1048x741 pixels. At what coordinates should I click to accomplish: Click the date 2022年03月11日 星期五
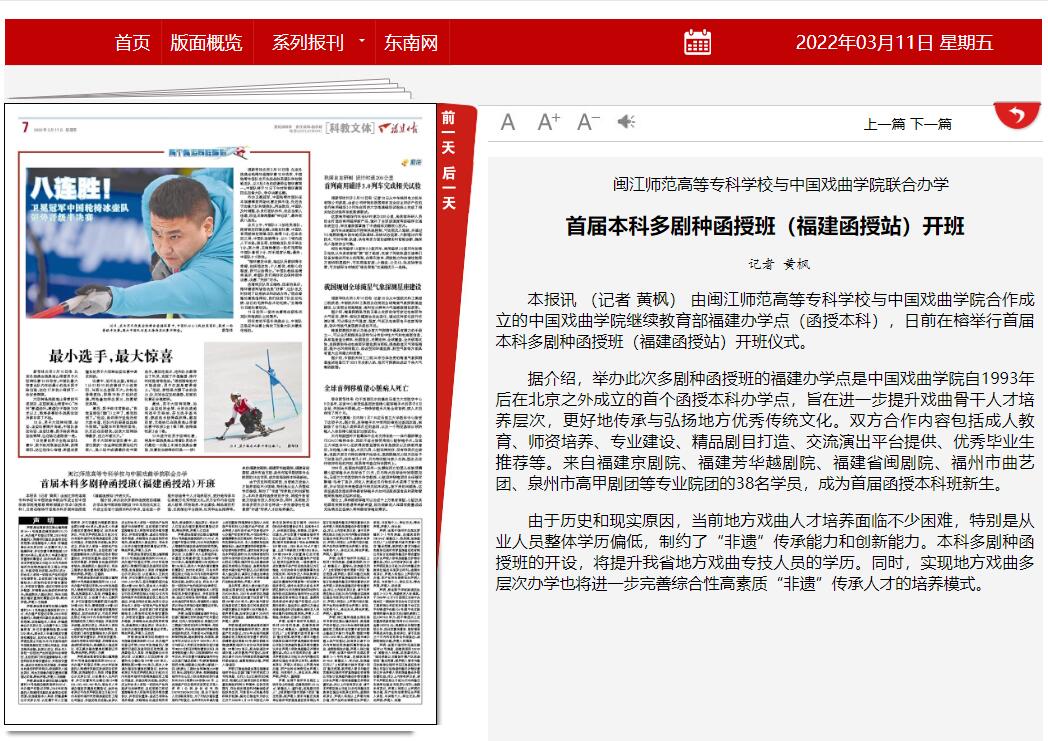(894, 43)
